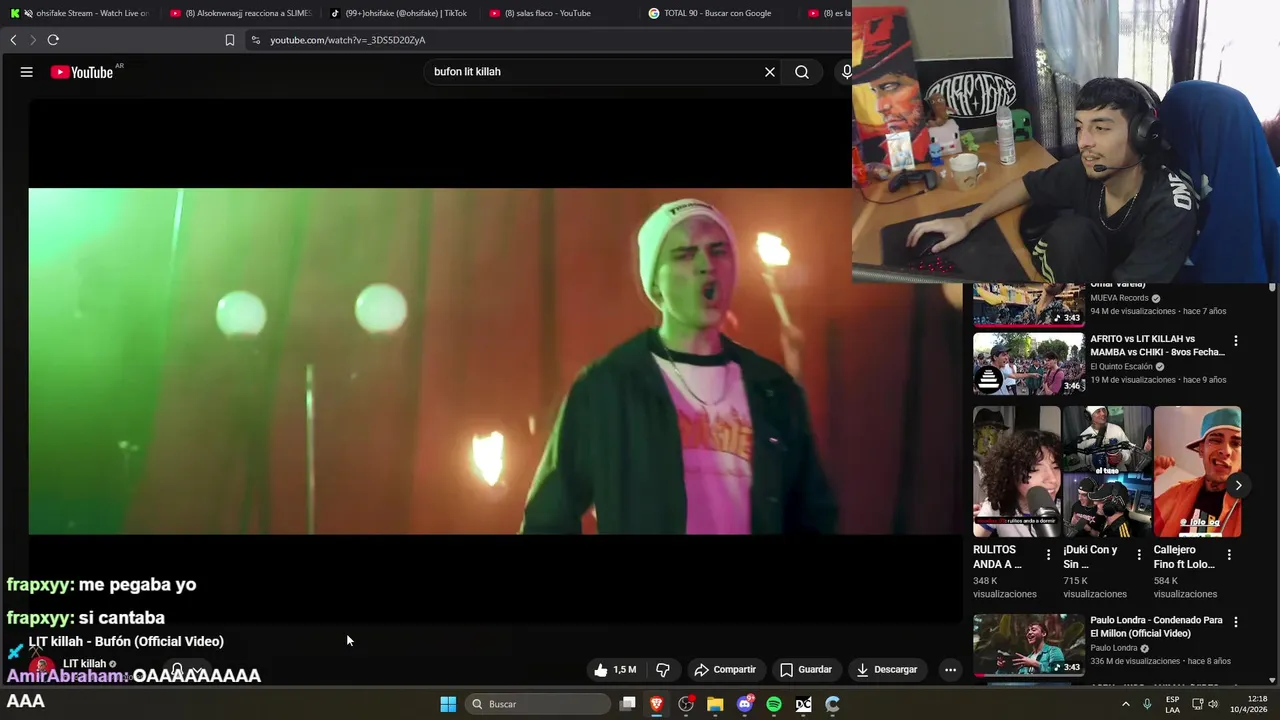This screenshot has height=720, width=1280.
Task: Switch to the '(8) es la' tab
Action: point(829,13)
